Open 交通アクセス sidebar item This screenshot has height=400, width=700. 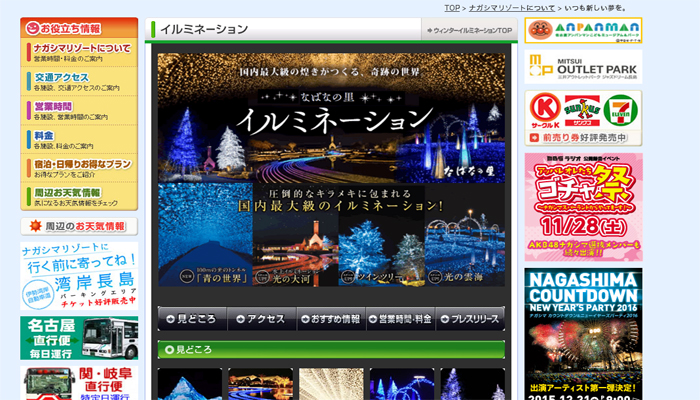79,81
